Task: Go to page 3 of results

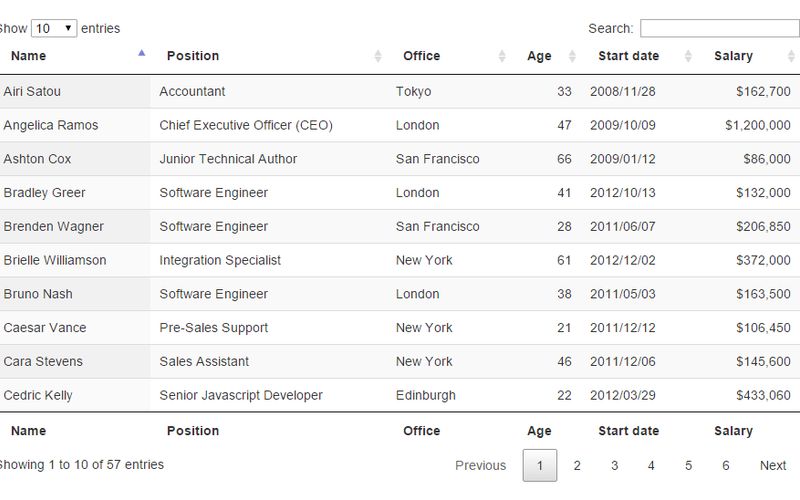Action: [614, 465]
